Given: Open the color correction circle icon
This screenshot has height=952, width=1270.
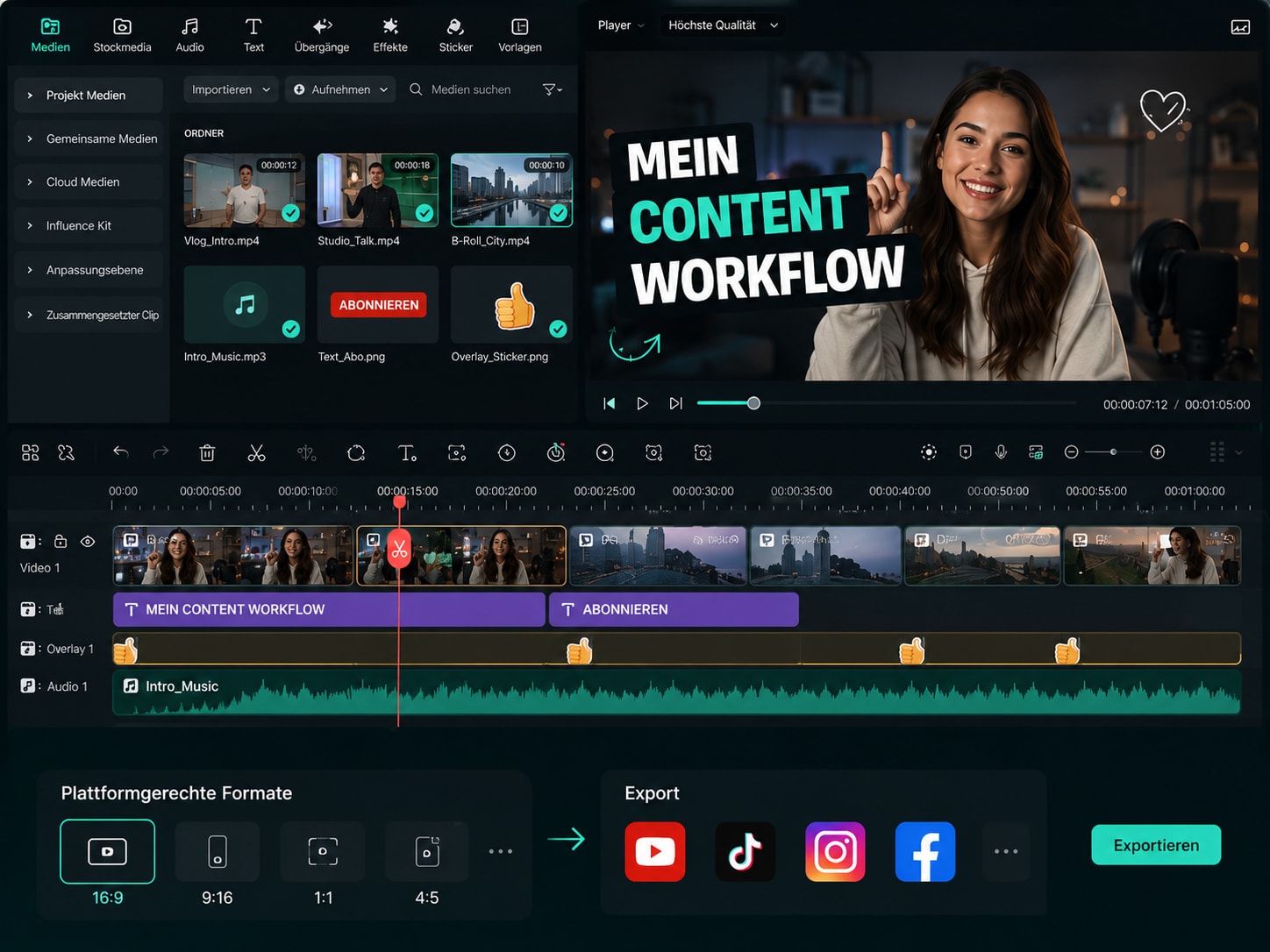Looking at the screenshot, I should click(605, 452).
